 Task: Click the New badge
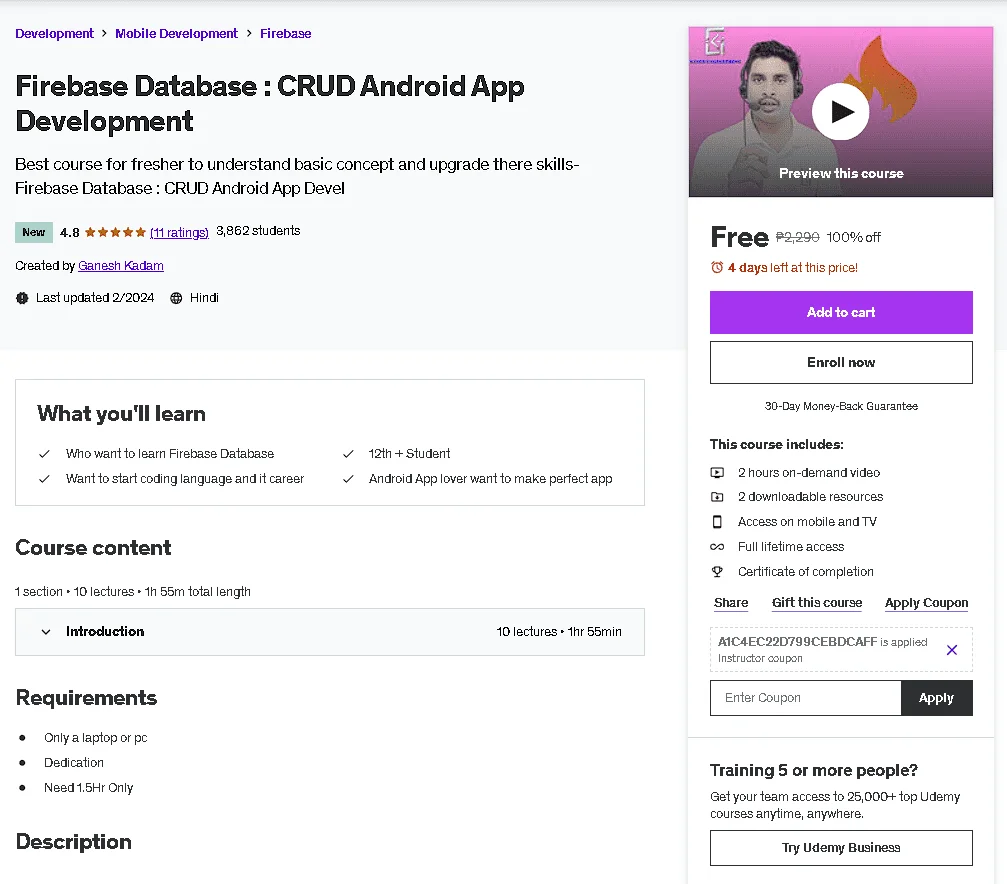(33, 232)
